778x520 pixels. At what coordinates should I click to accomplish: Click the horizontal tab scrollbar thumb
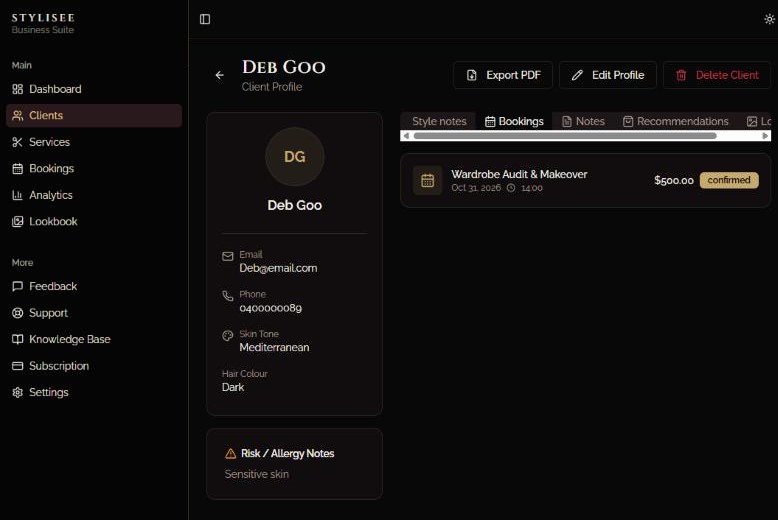565,135
